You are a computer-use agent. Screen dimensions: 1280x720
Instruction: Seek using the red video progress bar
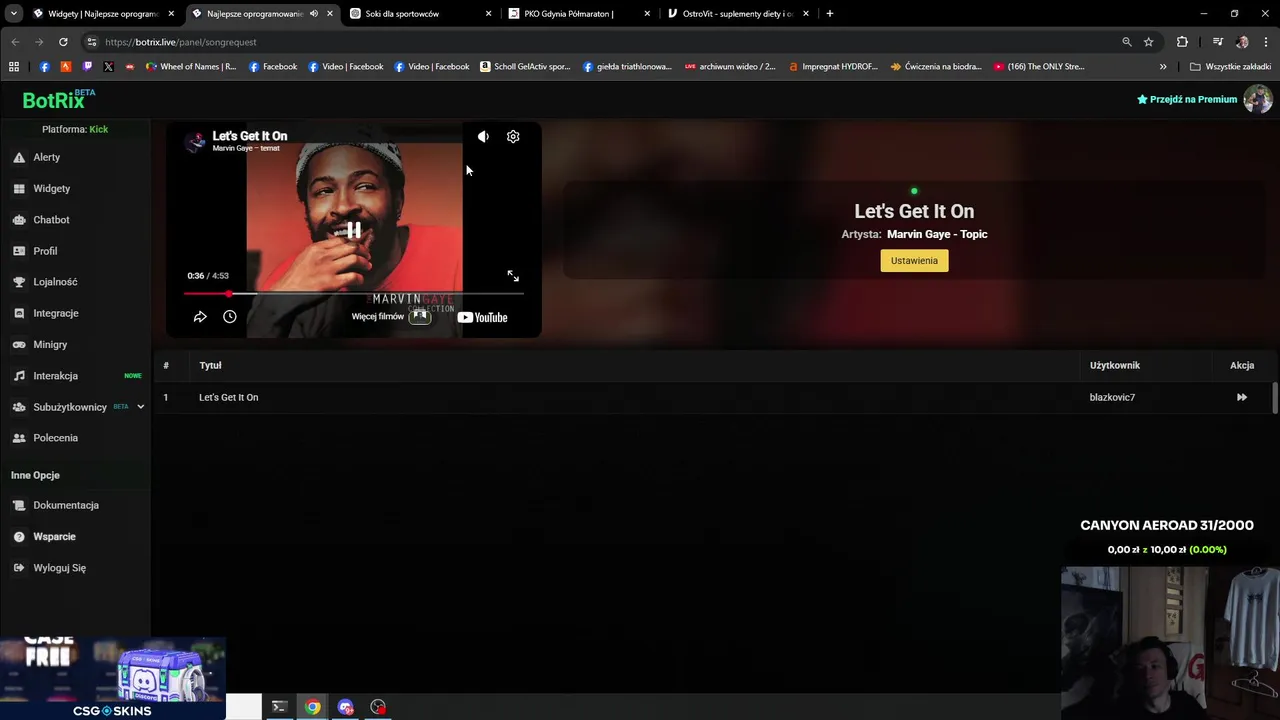(x=353, y=294)
